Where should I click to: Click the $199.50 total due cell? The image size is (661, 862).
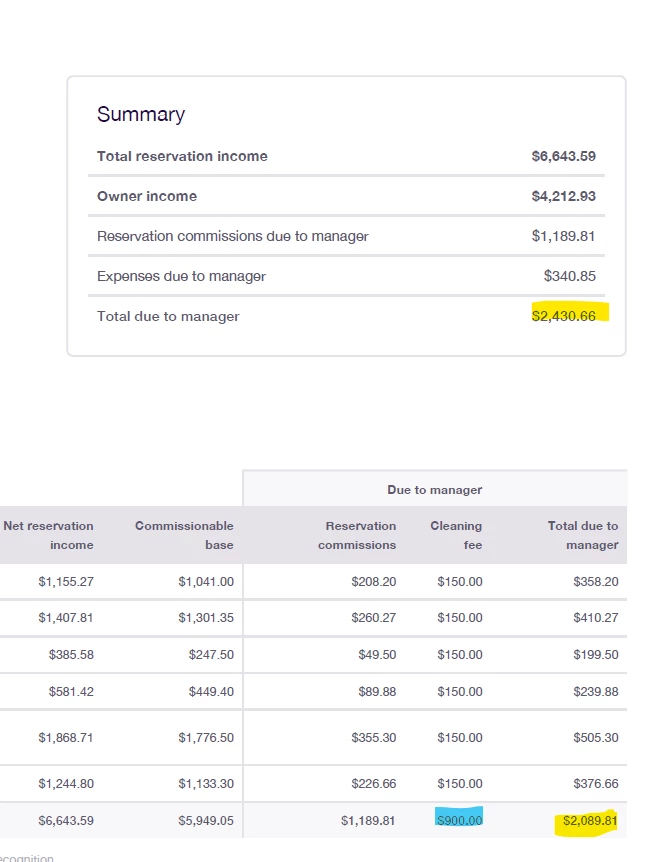[596, 654]
